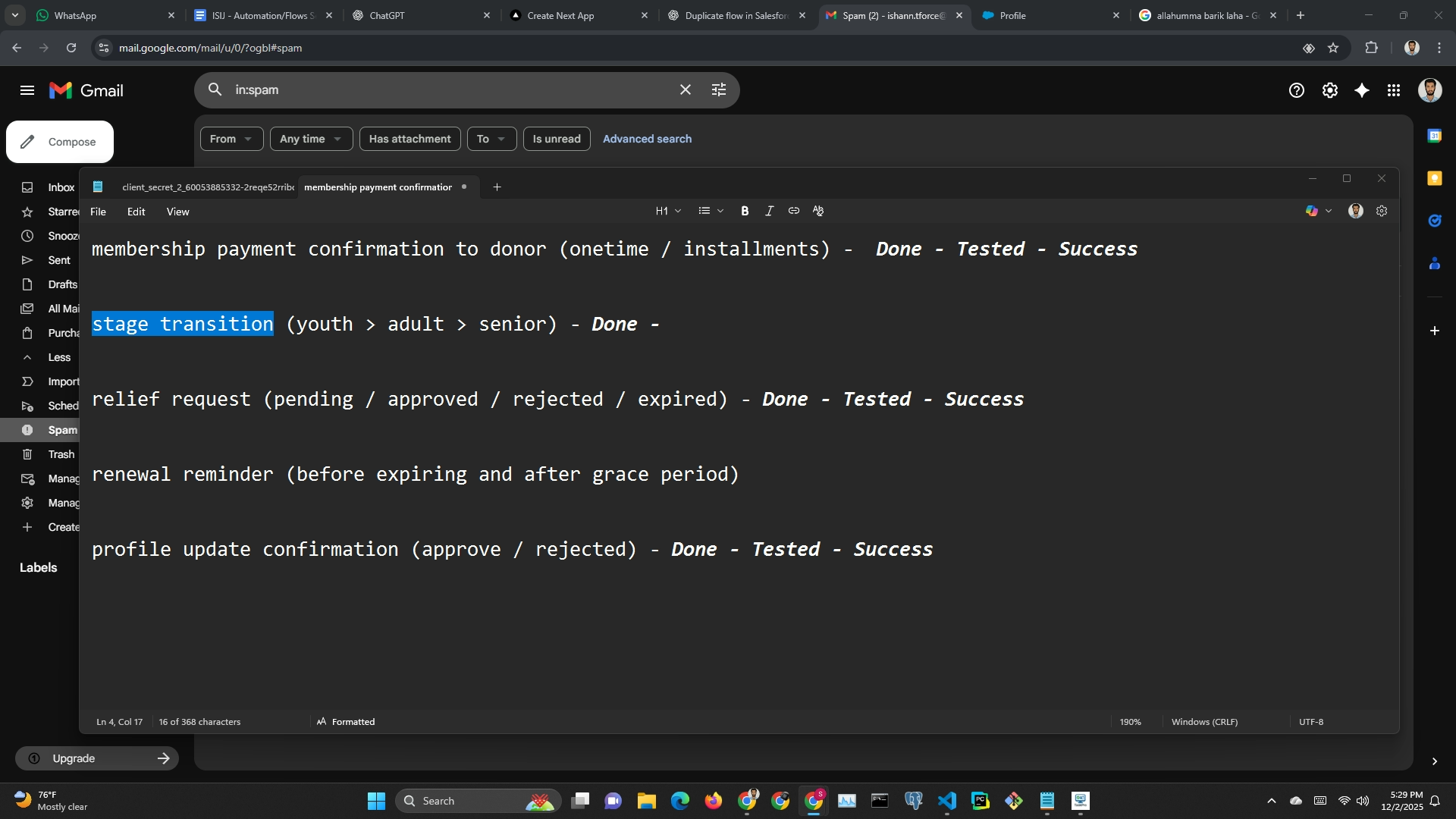The width and height of the screenshot is (1456, 819).
Task: Open the Gemini sparkle icon in Gmail
Action: coord(1362,91)
